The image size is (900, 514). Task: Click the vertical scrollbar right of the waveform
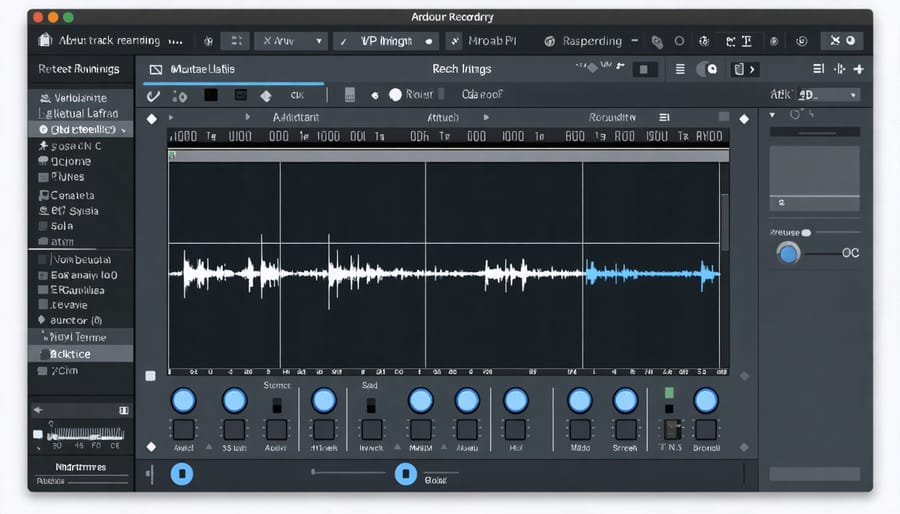(x=724, y=223)
